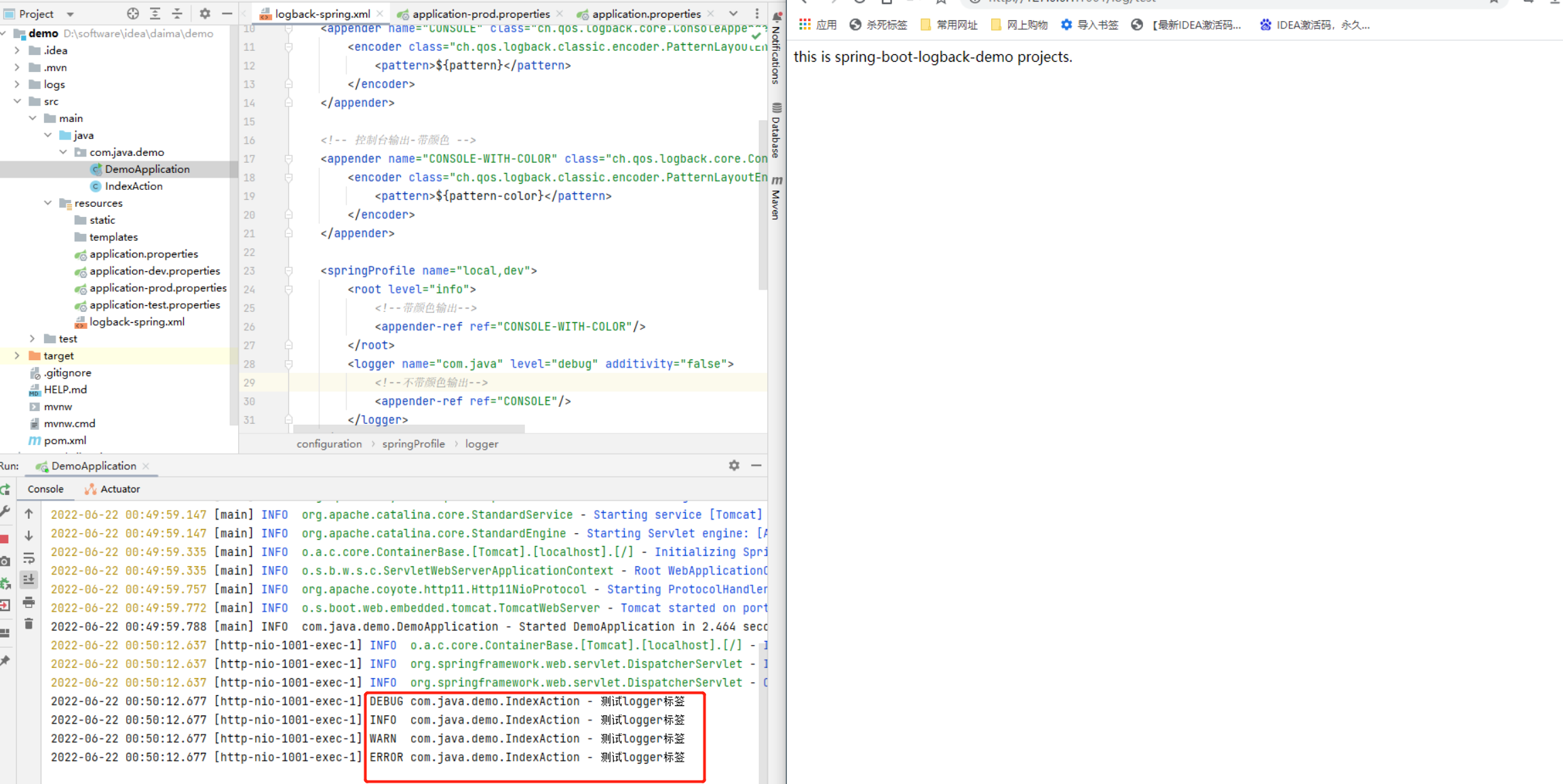Image resolution: width=1563 pixels, height=784 pixels.
Task: Pin the run tool window
Action: tap(5, 659)
